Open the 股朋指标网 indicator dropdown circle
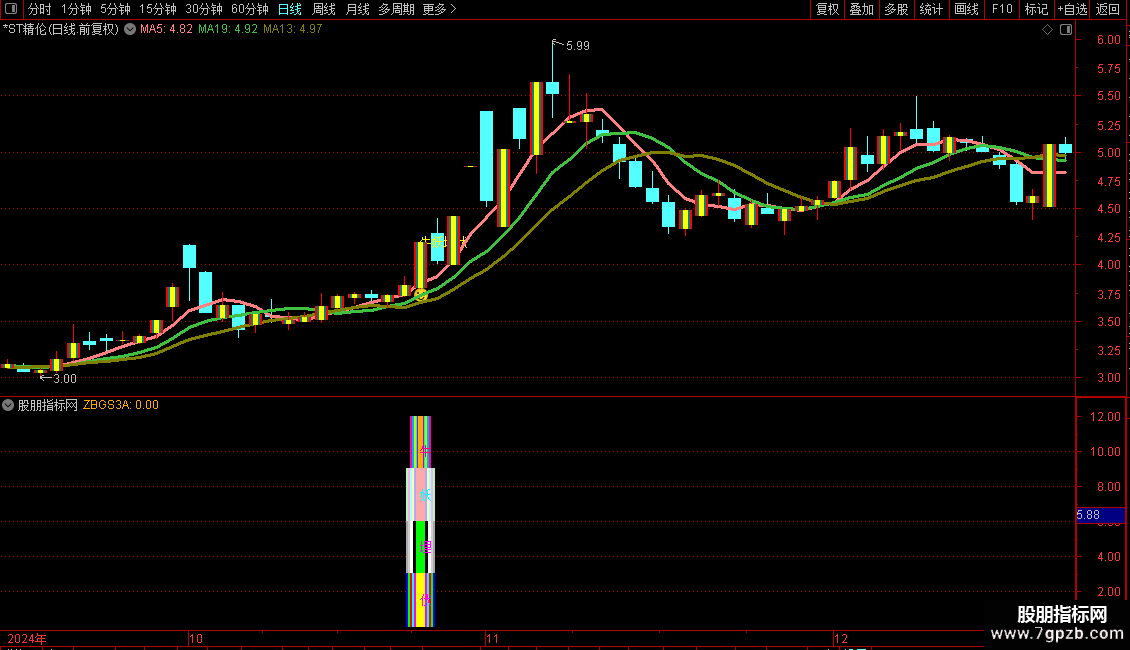 (x=8, y=405)
